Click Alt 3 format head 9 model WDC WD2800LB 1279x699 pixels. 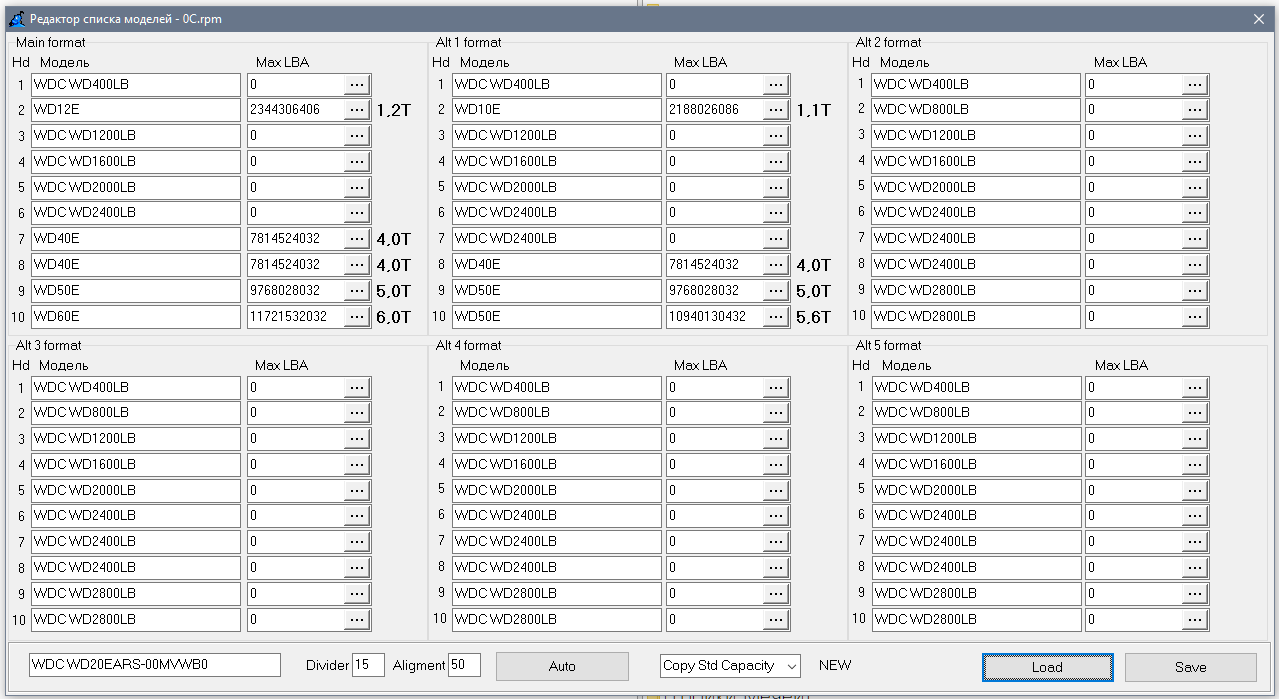(136, 593)
